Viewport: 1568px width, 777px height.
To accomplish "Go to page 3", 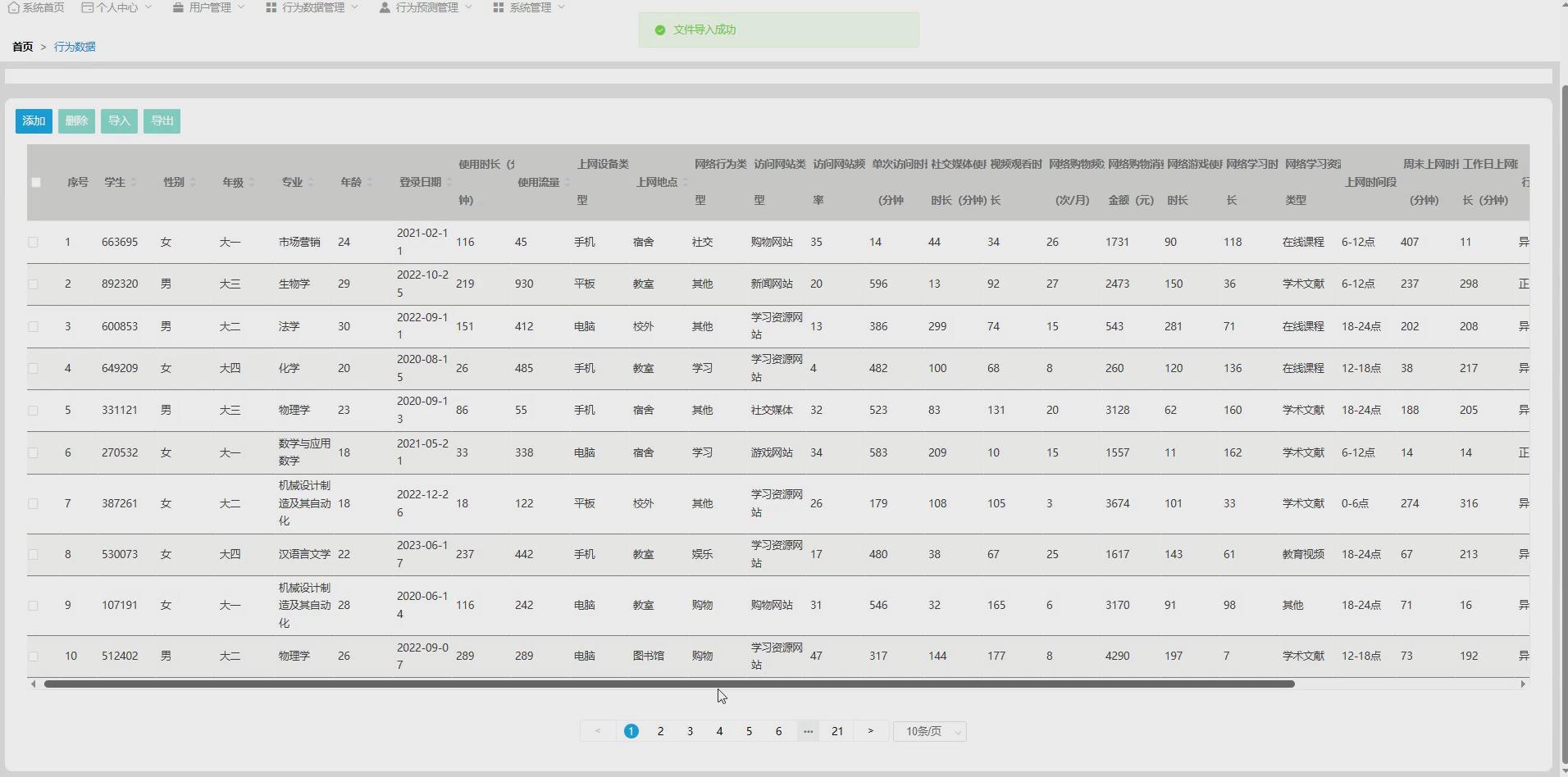I will [x=690, y=731].
